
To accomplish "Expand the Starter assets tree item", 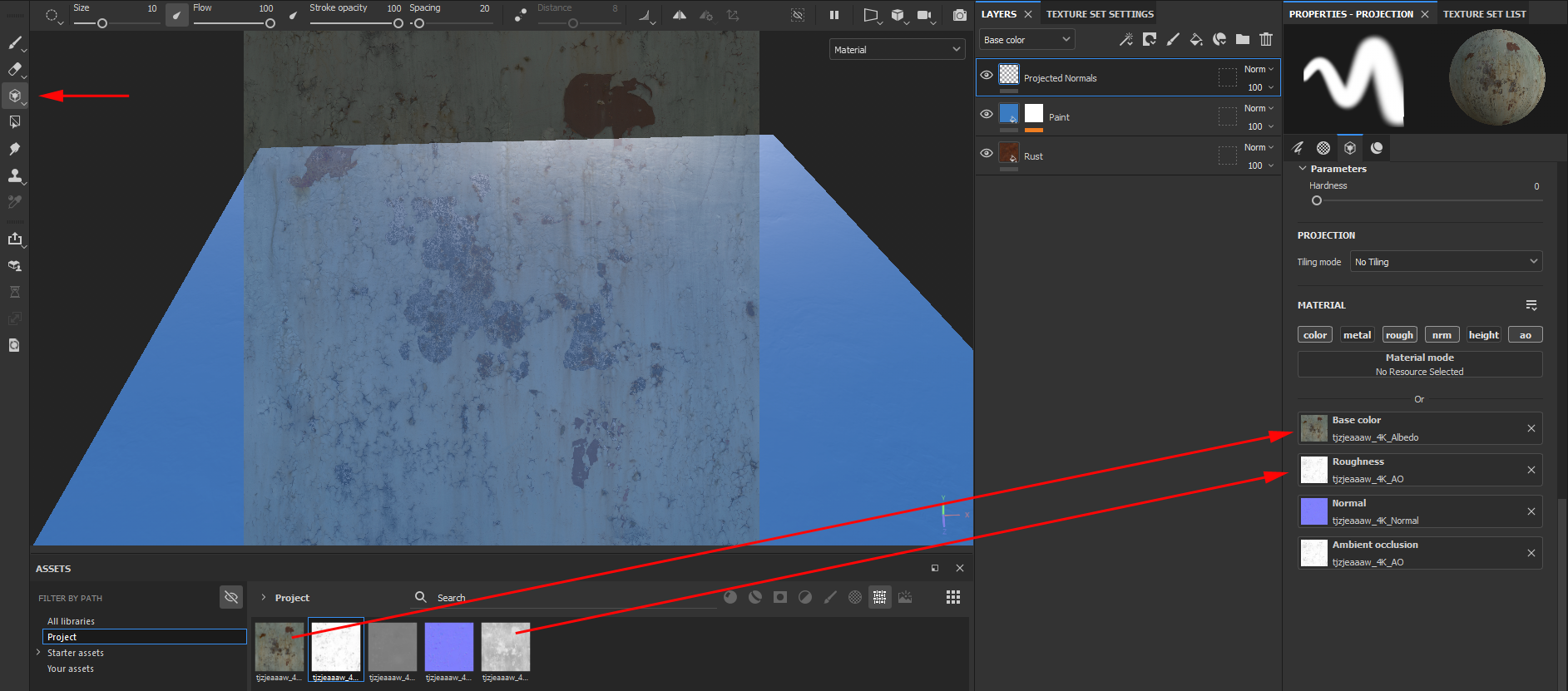I will point(38,653).
